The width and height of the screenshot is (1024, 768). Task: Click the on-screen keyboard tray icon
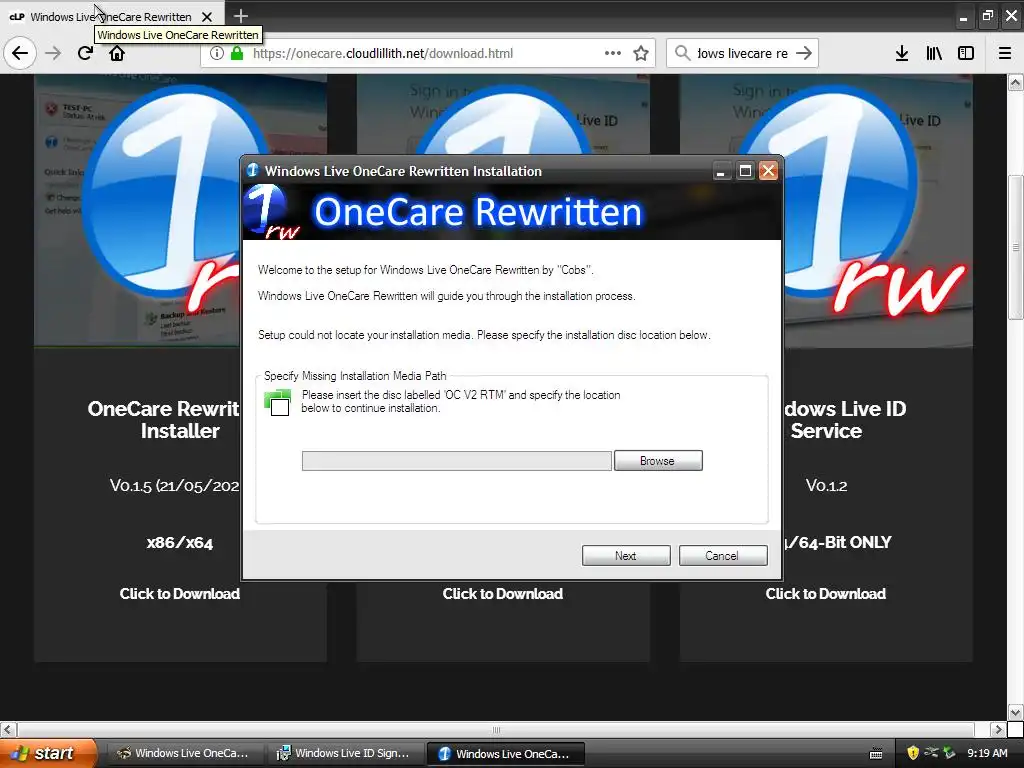pos(876,754)
